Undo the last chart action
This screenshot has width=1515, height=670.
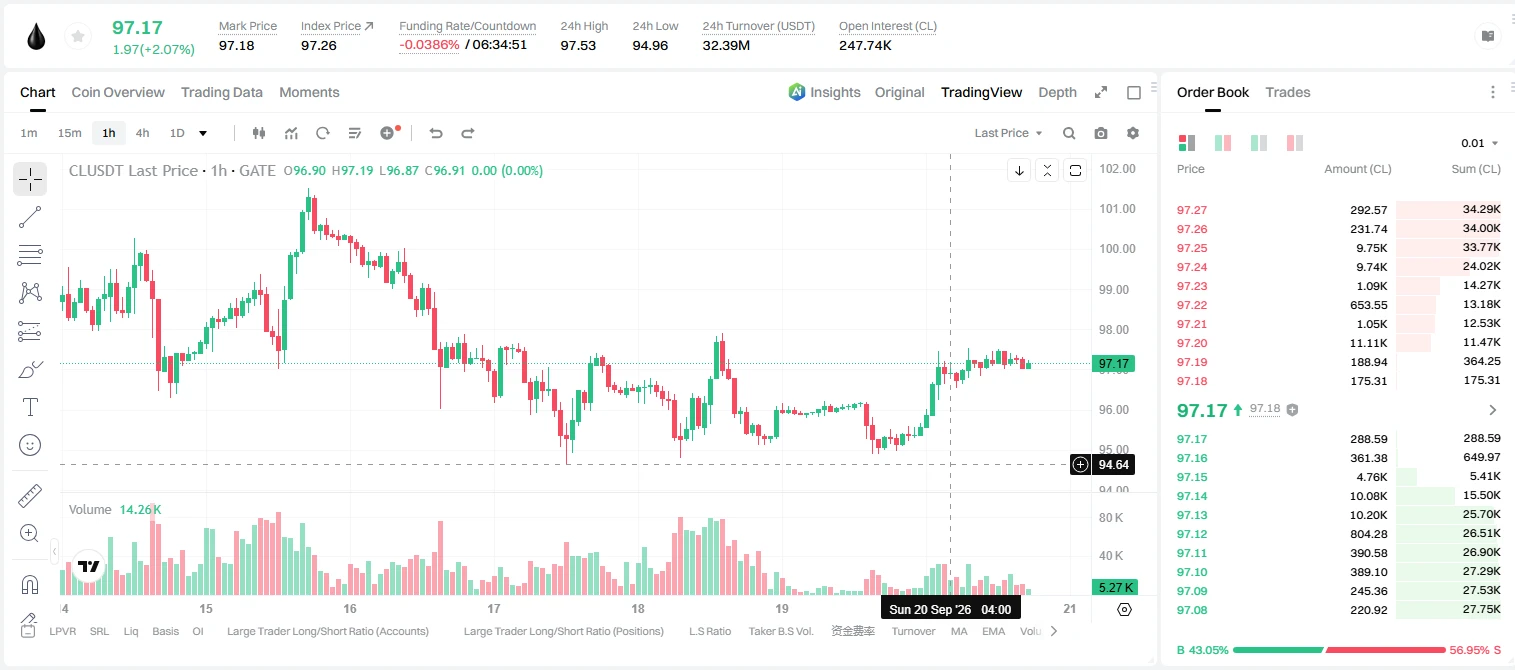coord(435,133)
